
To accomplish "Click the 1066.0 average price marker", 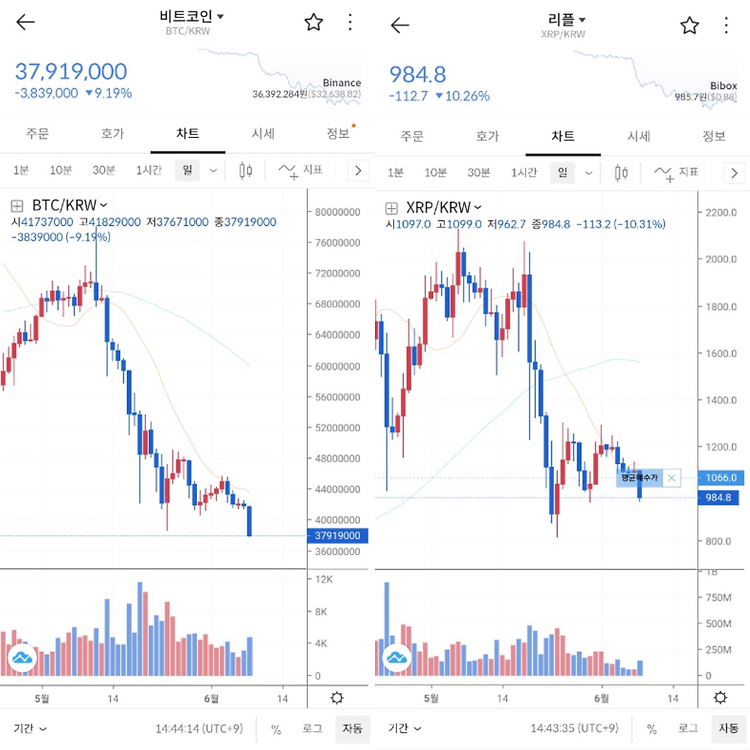I will (x=721, y=477).
